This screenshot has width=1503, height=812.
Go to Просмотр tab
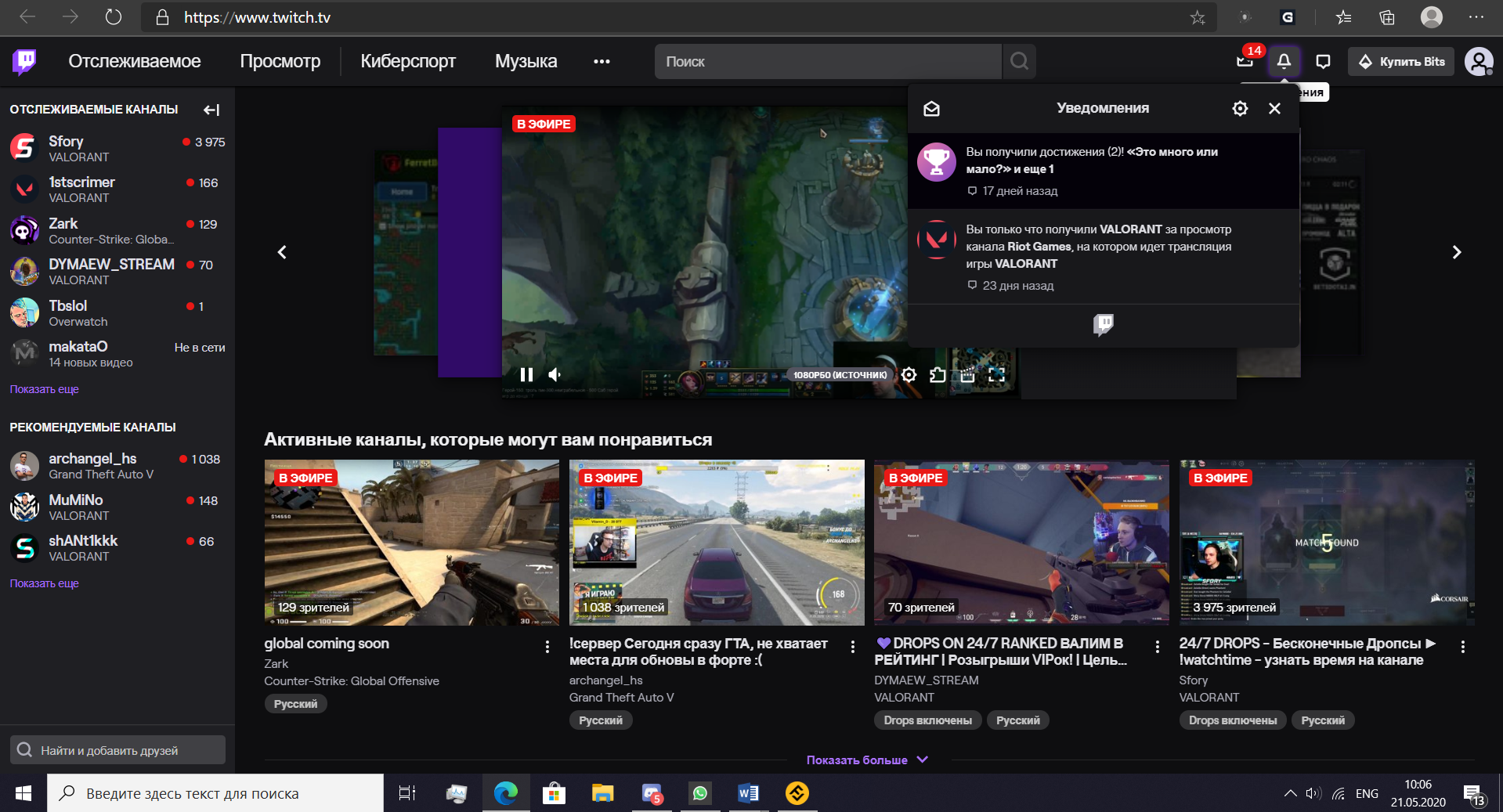tap(280, 61)
